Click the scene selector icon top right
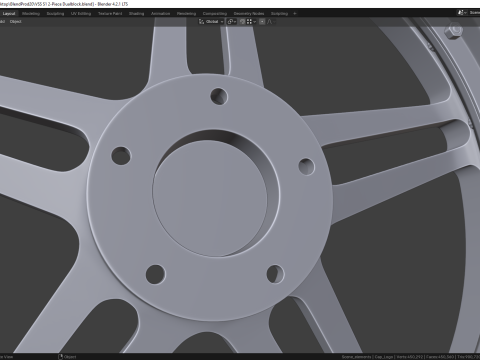The image size is (480, 360). pos(461,13)
